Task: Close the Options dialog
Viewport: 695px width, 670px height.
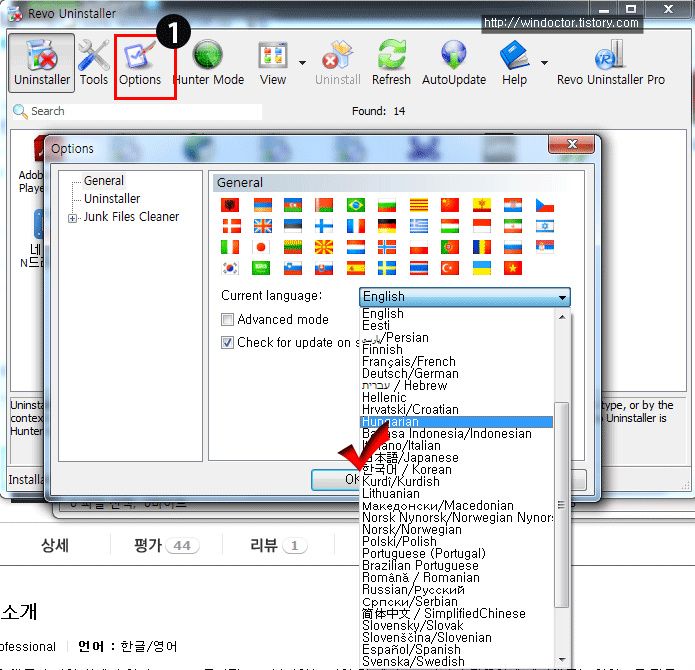Action: click(x=571, y=144)
